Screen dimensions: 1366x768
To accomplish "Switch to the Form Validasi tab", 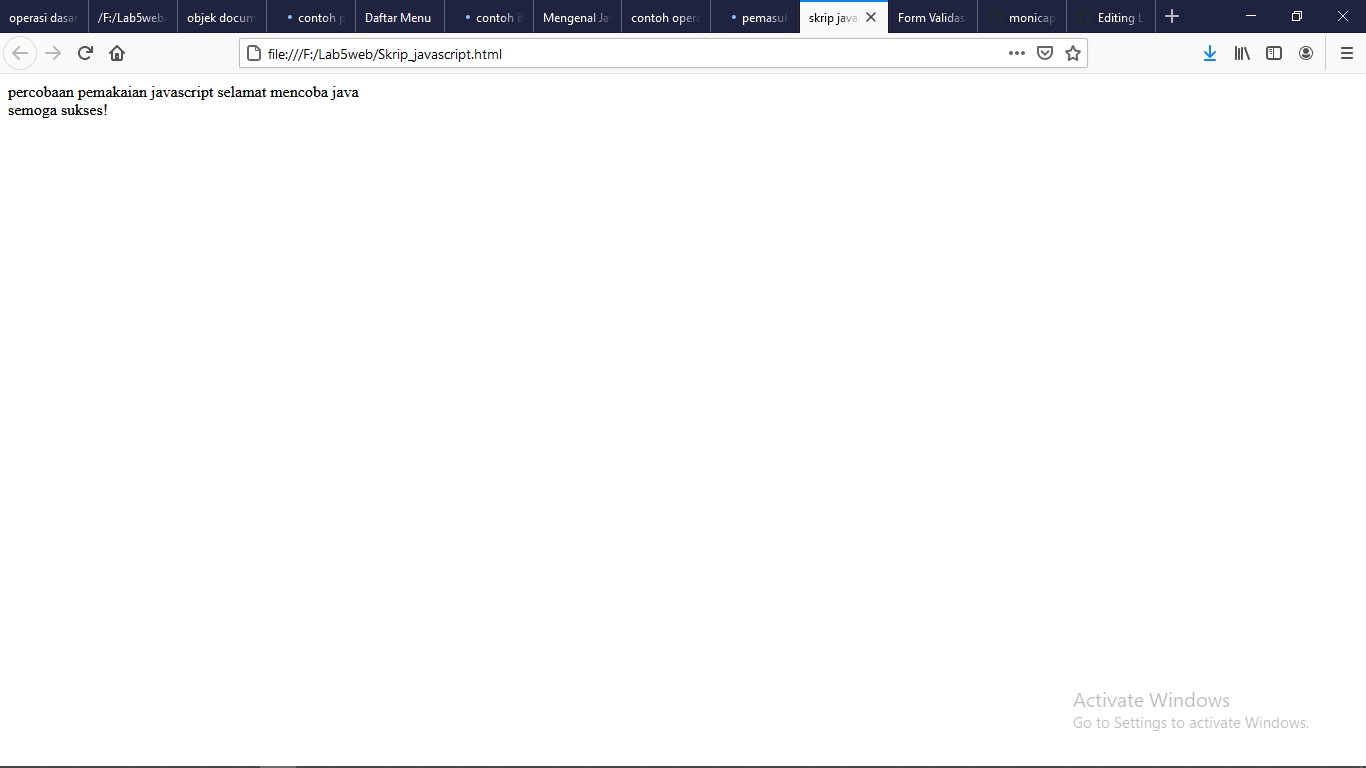I will coord(930,16).
